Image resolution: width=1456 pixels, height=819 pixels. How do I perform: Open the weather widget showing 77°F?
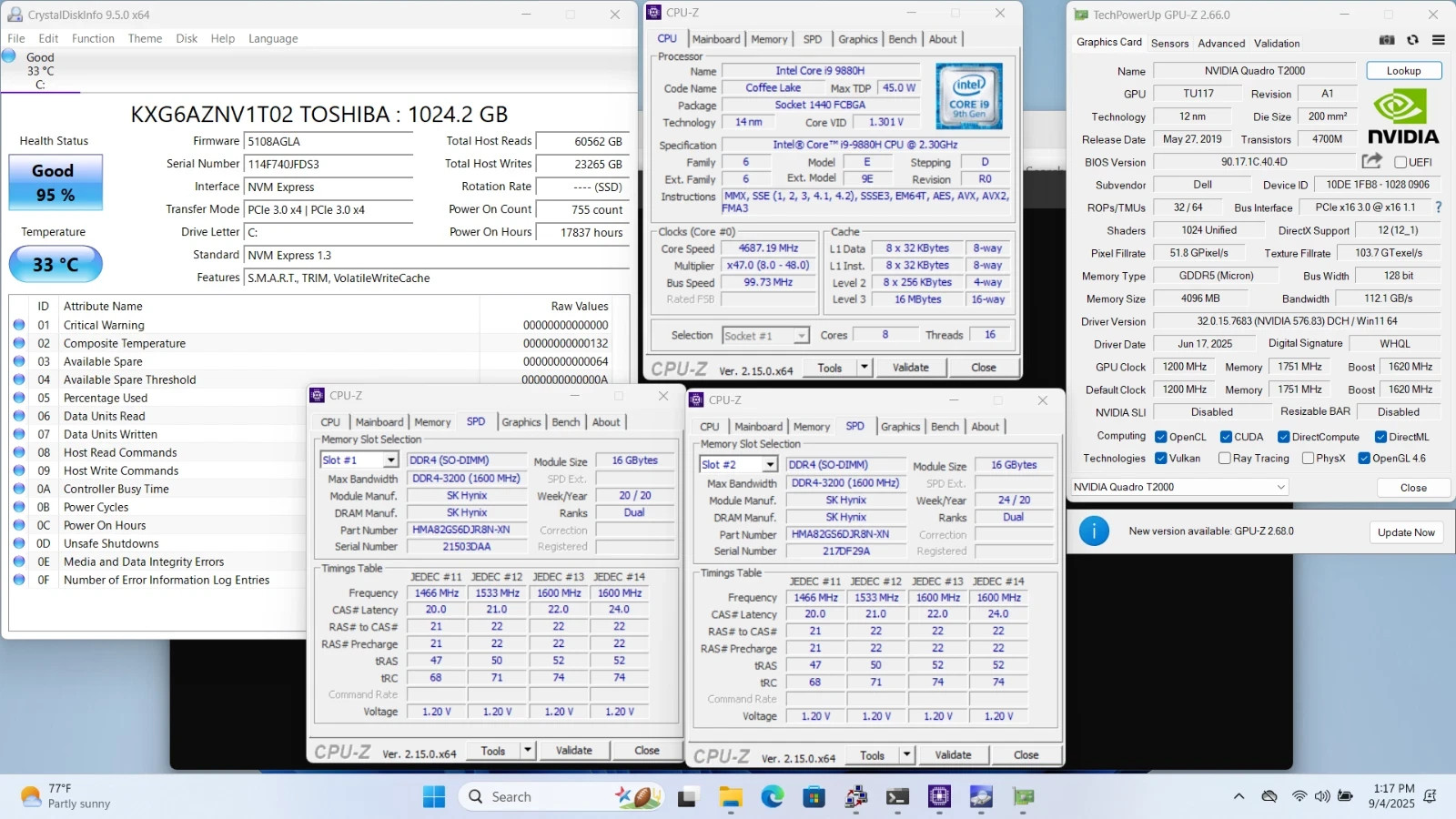66,796
